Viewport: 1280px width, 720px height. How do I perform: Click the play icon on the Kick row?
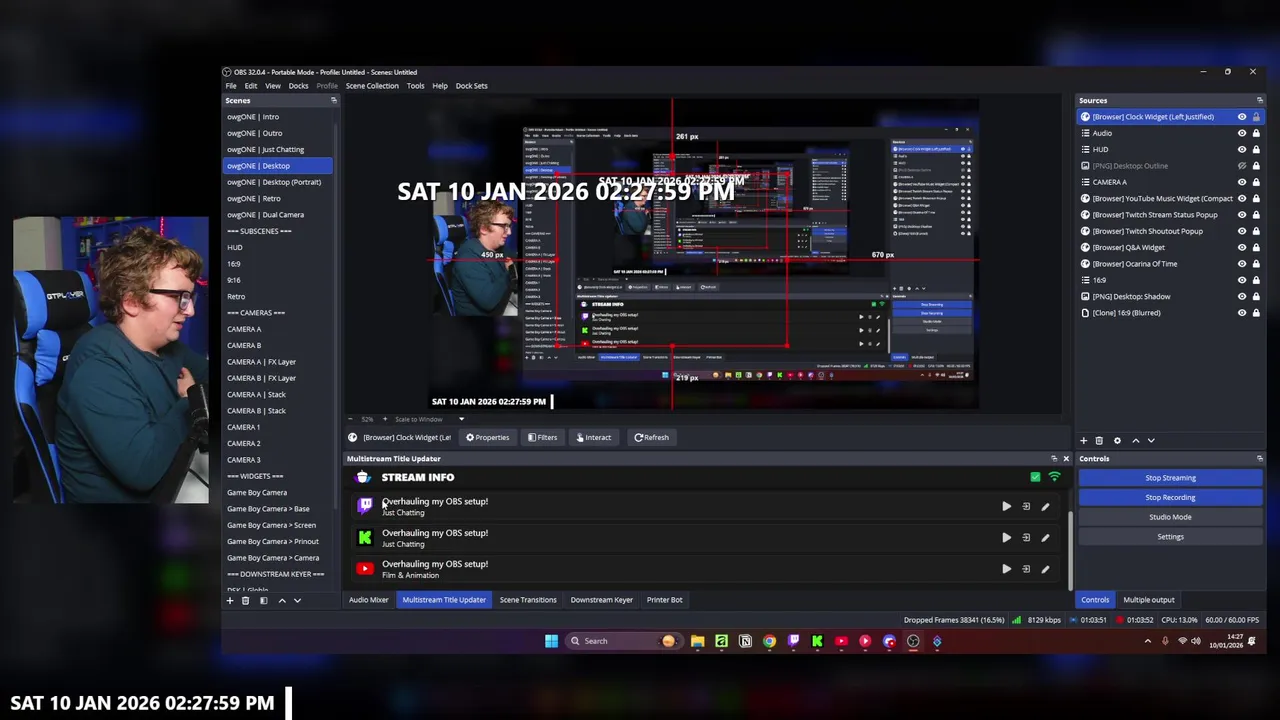[x=1006, y=538]
